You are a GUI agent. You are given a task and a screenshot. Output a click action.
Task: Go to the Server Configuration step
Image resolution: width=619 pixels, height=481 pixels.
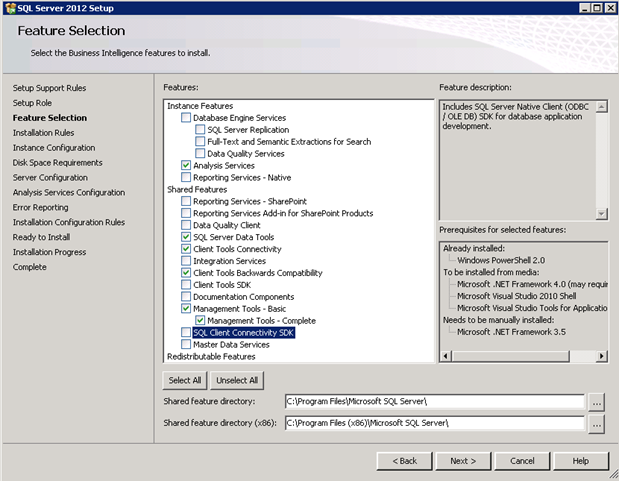50,178
